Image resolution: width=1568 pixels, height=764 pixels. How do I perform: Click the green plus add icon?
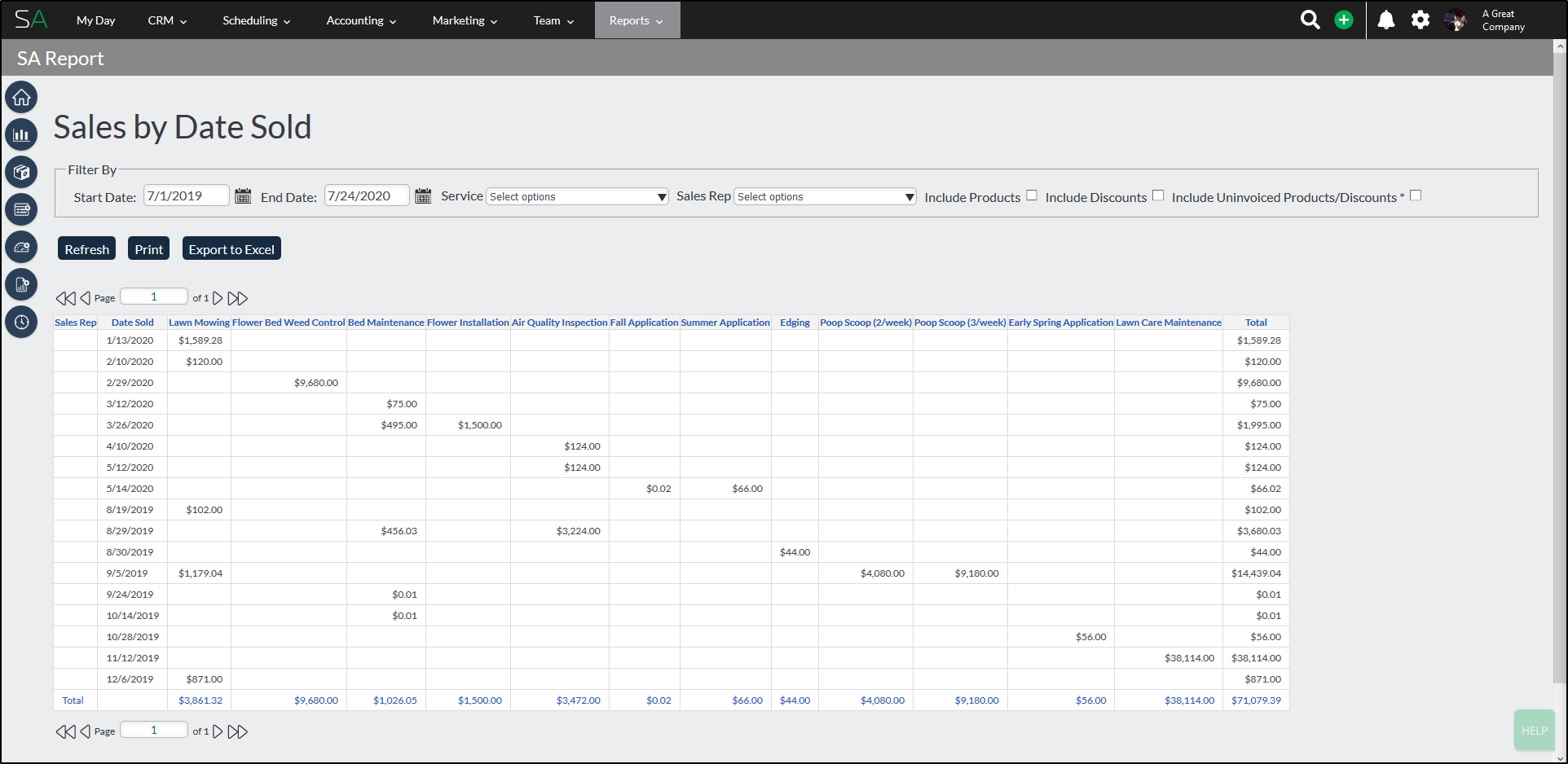(x=1344, y=20)
